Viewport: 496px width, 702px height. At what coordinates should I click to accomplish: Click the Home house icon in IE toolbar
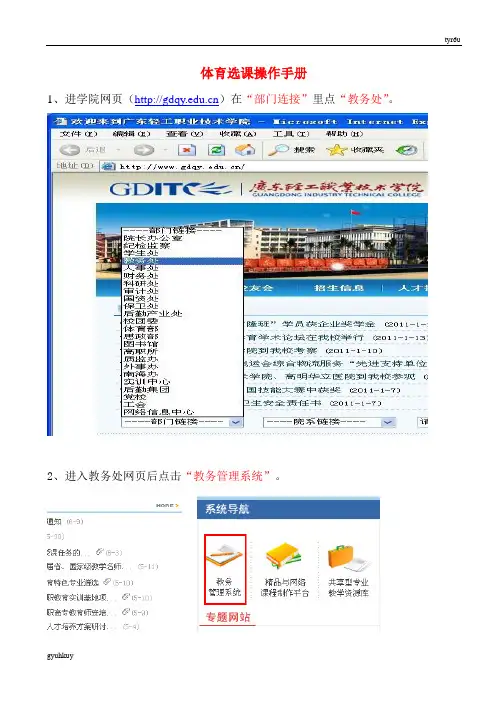[x=245, y=150]
